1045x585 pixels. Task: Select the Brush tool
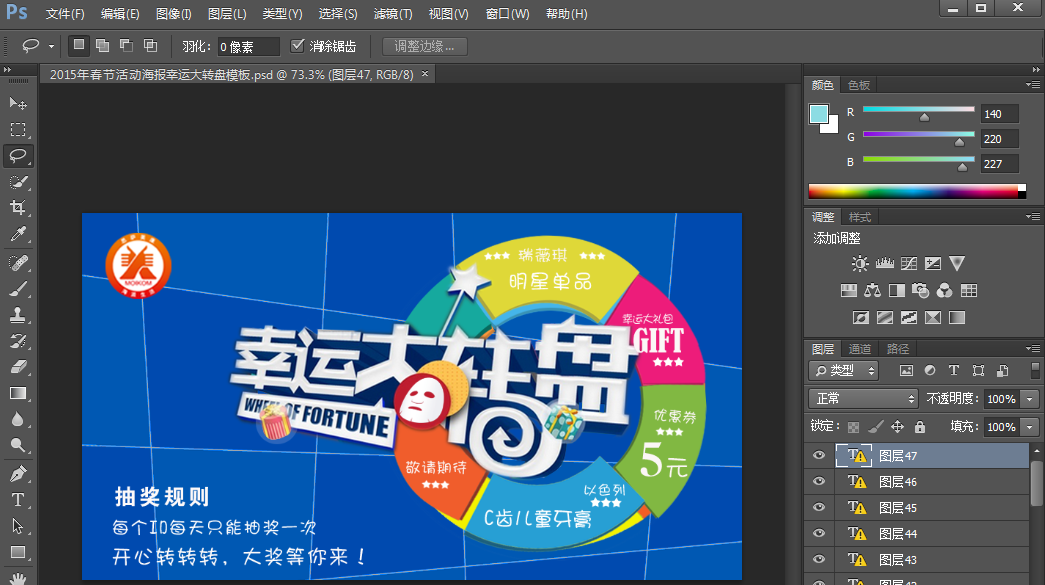pos(18,289)
